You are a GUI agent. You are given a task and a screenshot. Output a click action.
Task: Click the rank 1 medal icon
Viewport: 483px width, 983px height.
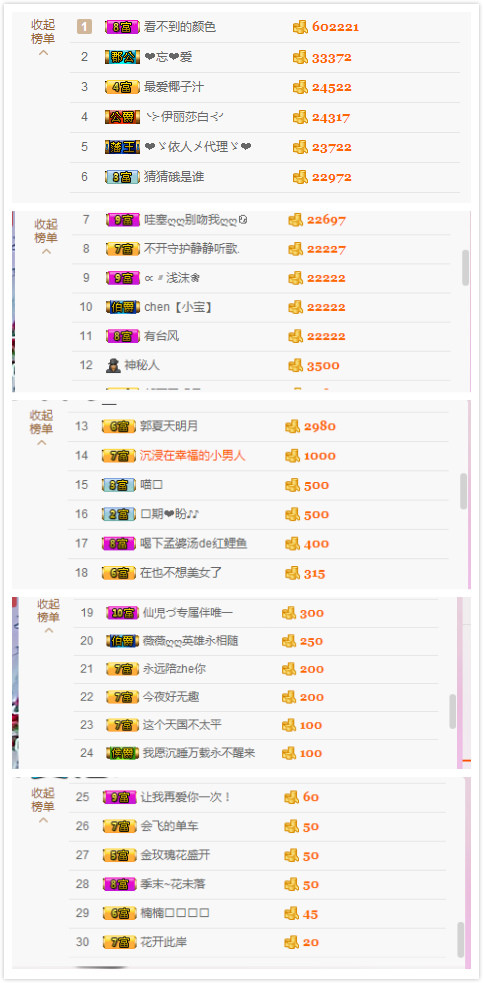[85, 27]
